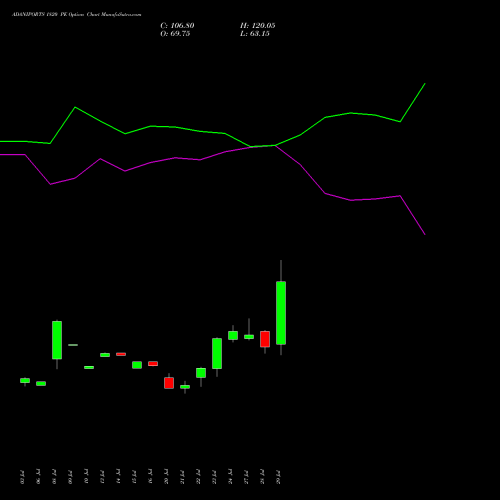Viewport: 500px width, 500px height.
Task: Click the close value C: 106.80
Action: [177, 26]
